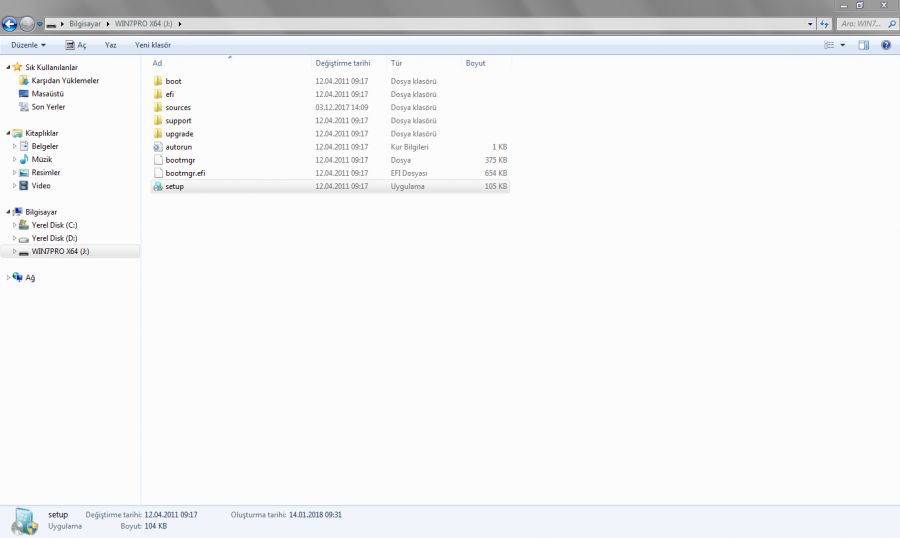Open Masaüstü in the sidebar

[x=48, y=94]
